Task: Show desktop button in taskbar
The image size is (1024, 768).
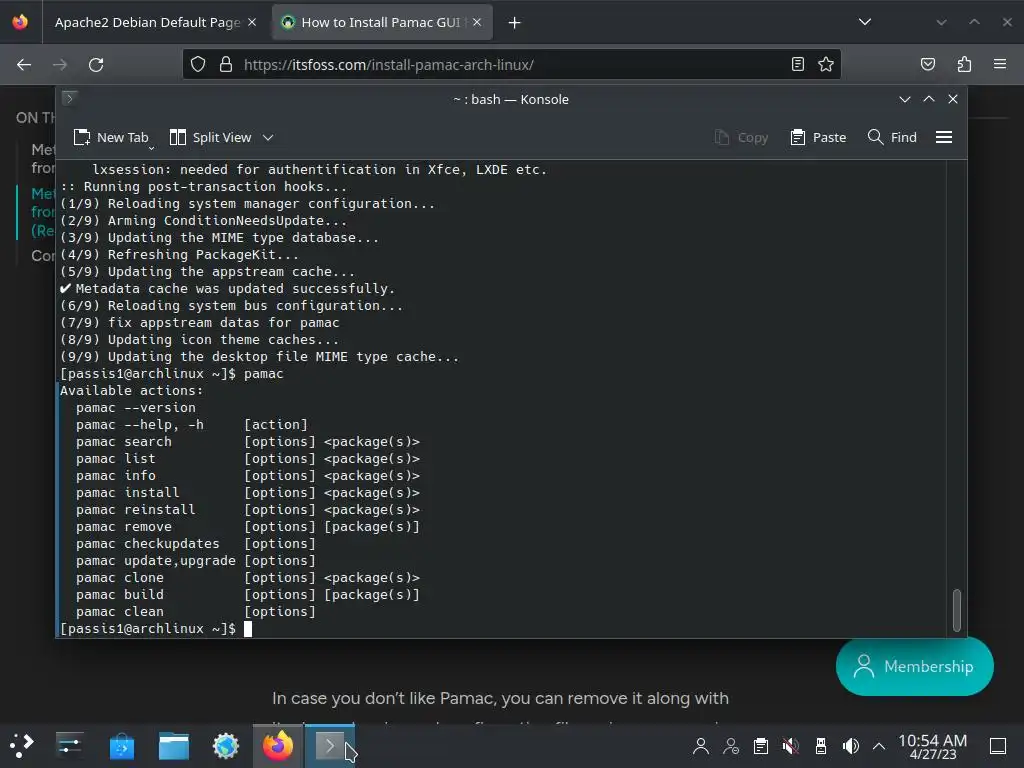Action: [998, 746]
